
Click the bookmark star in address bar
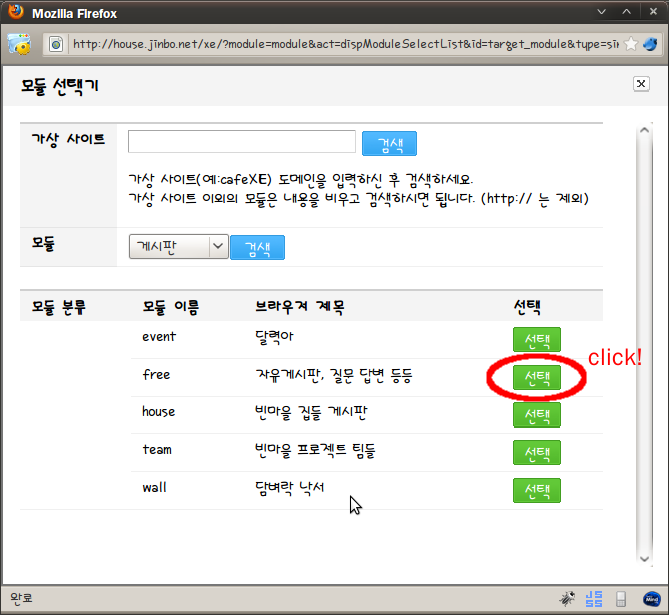point(631,44)
